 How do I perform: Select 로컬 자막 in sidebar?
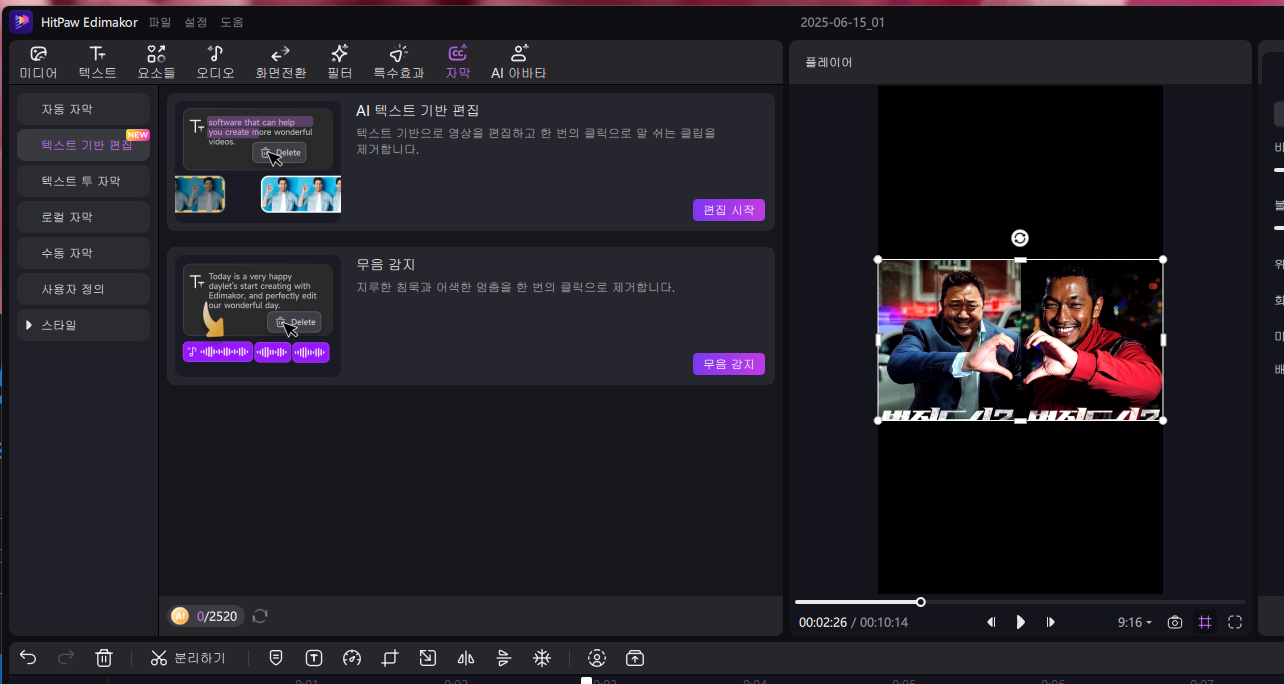(83, 217)
